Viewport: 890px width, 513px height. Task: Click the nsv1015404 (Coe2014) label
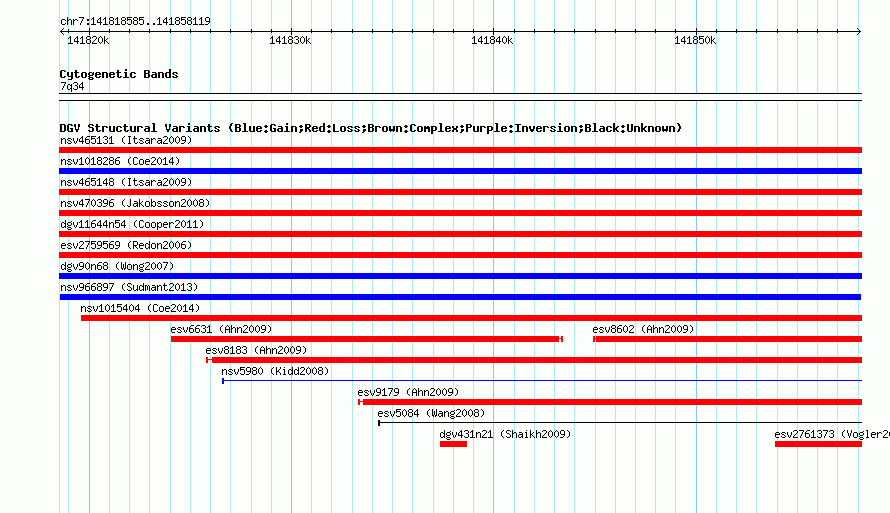[140, 308]
